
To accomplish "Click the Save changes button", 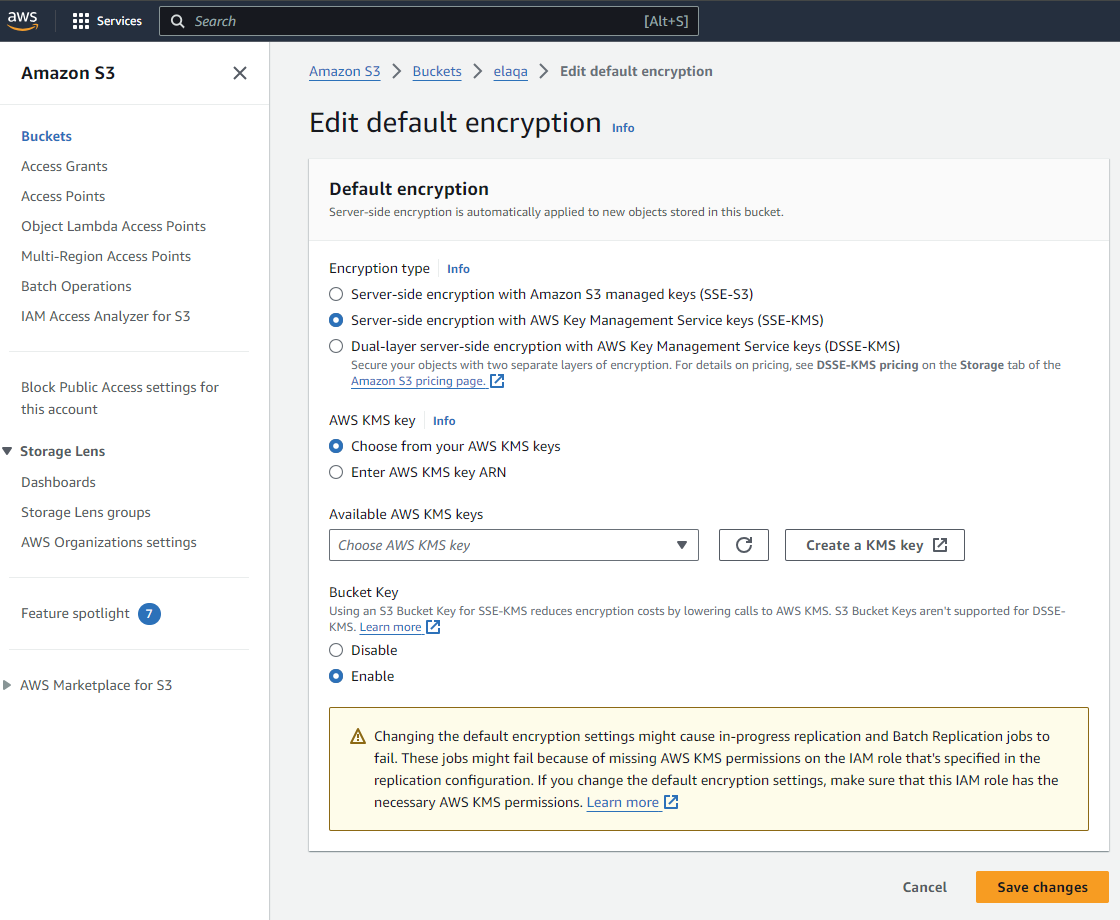I will click(x=1042, y=887).
